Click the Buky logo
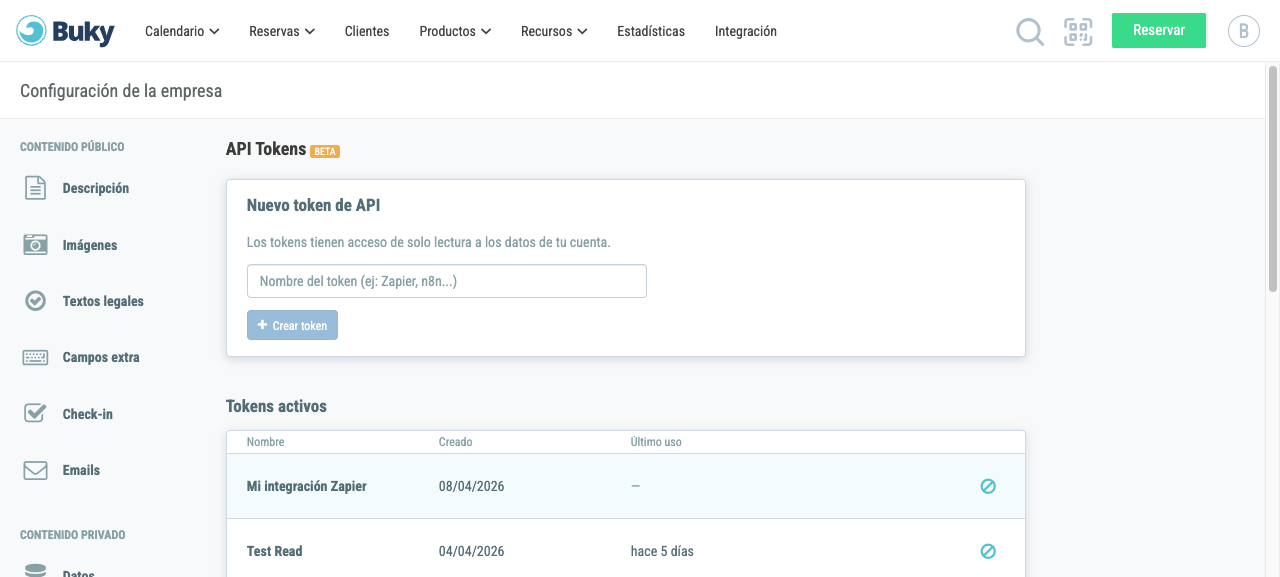The image size is (1280, 577). click(x=66, y=31)
